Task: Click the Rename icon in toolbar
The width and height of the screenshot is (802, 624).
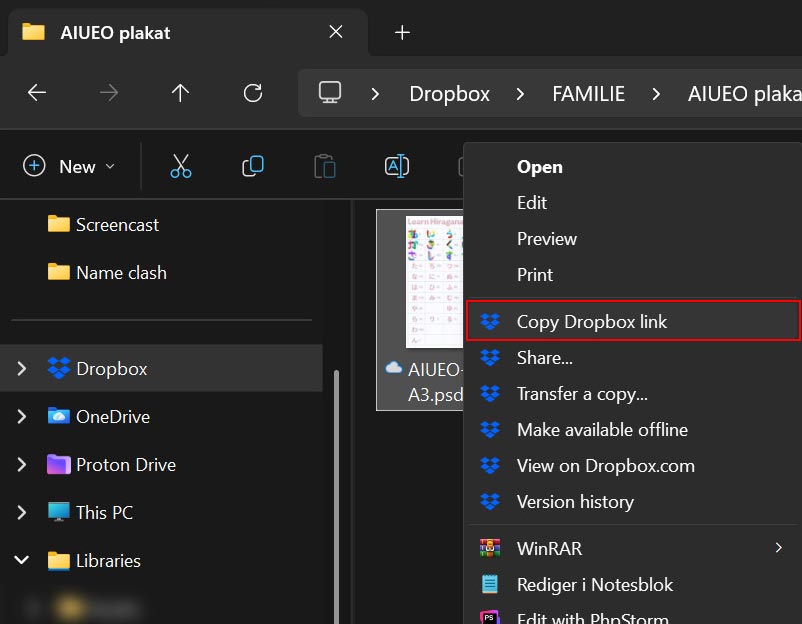Action: (x=397, y=166)
